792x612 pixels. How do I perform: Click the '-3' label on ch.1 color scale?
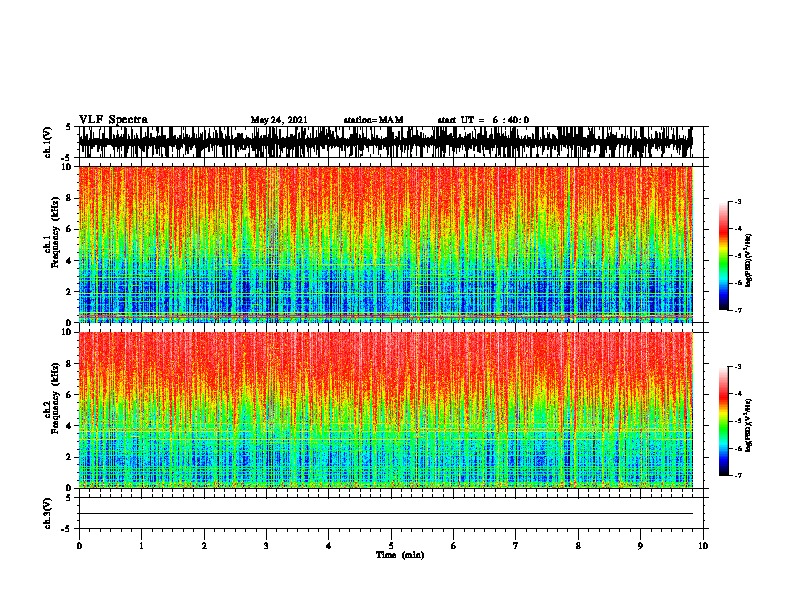pos(737,202)
